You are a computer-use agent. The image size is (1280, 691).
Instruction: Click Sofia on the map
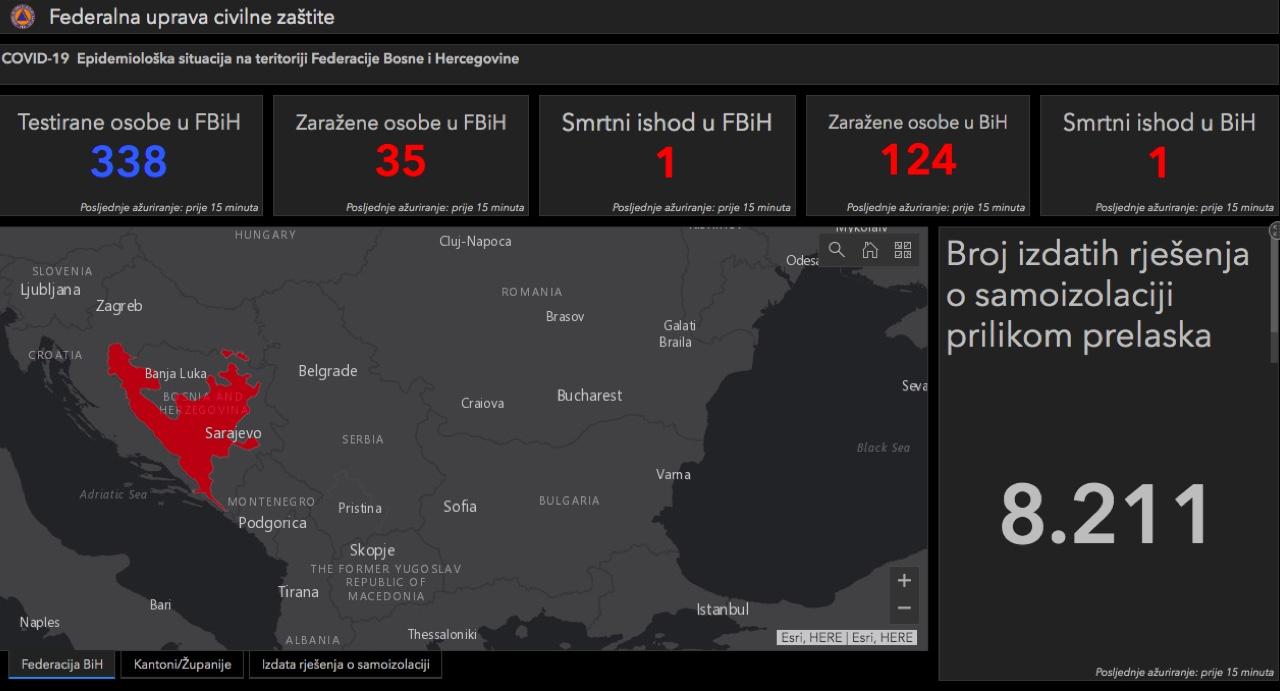coord(460,506)
